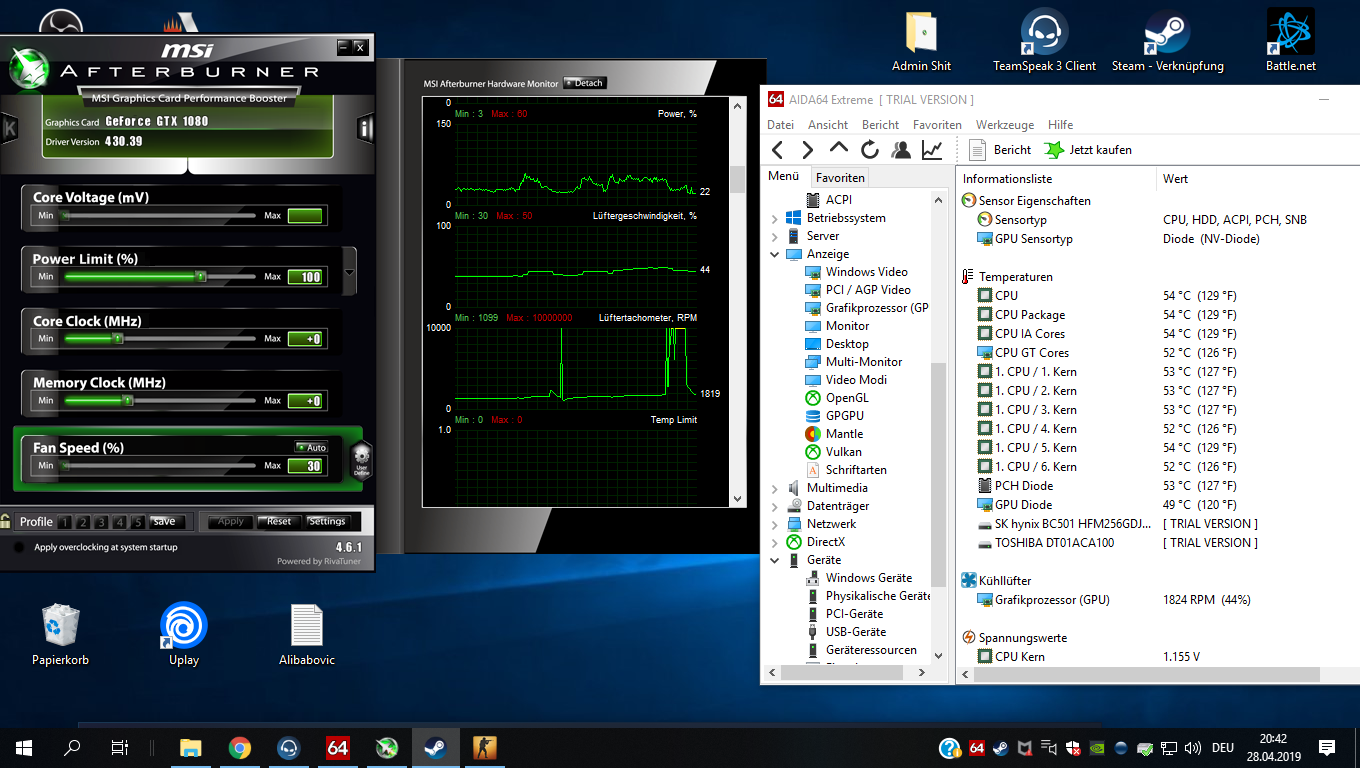Viewport: 1360px width, 768px height.
Task: Expand DirectX tree node
Action: pyautogui.click(x=774, y=542)
